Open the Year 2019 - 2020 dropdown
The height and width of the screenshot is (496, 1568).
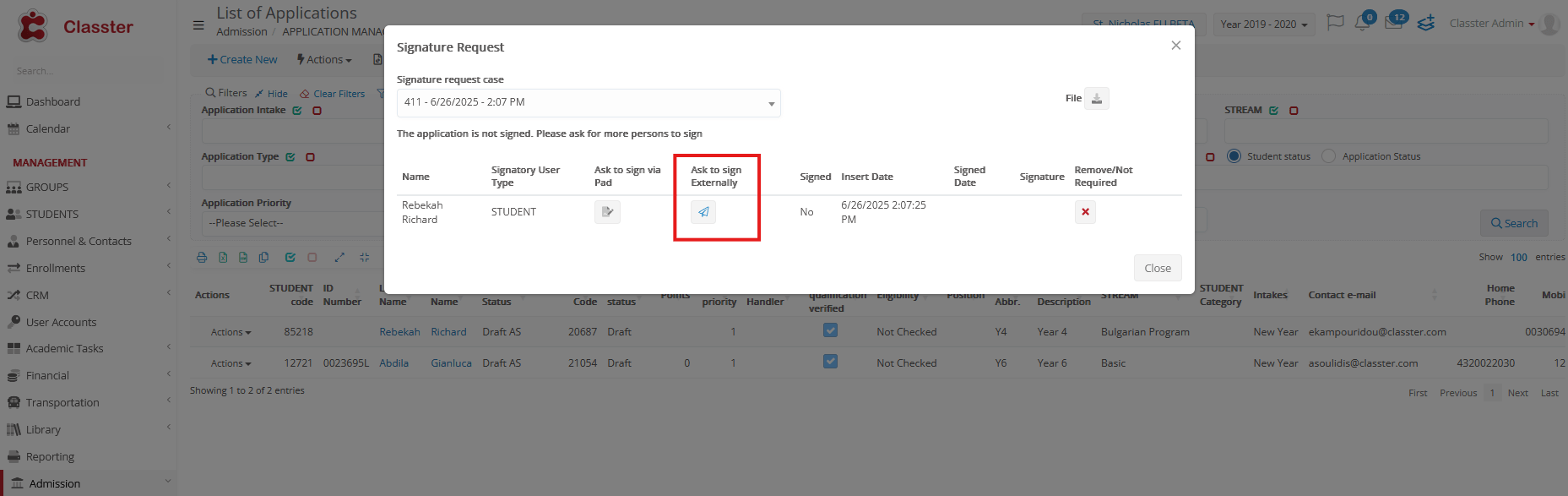[1263, 25]
